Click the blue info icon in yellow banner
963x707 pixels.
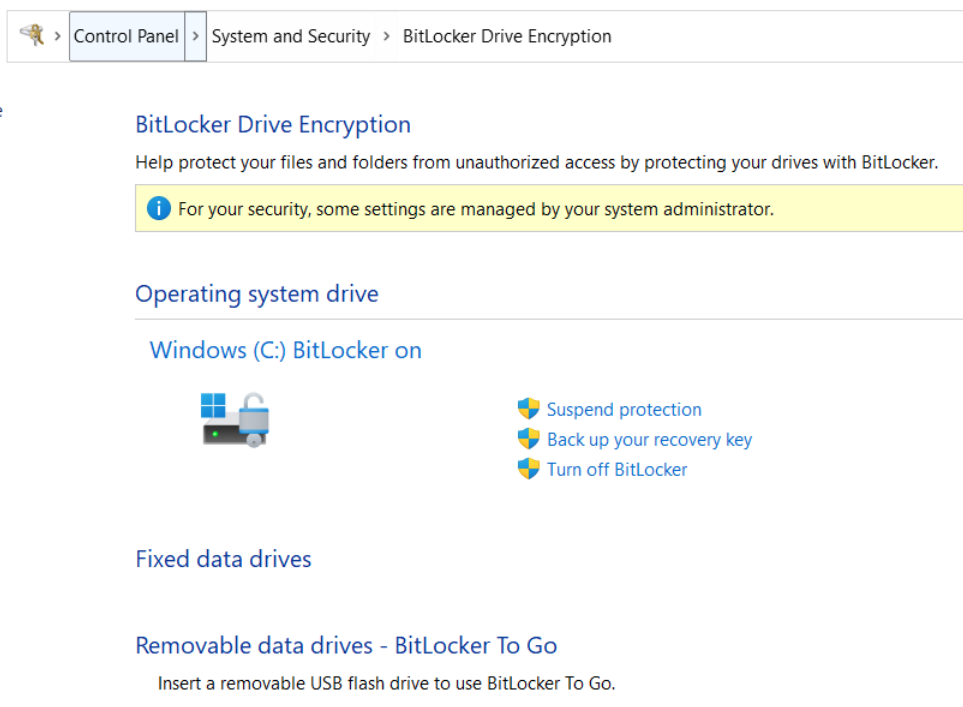click(158, 209)
